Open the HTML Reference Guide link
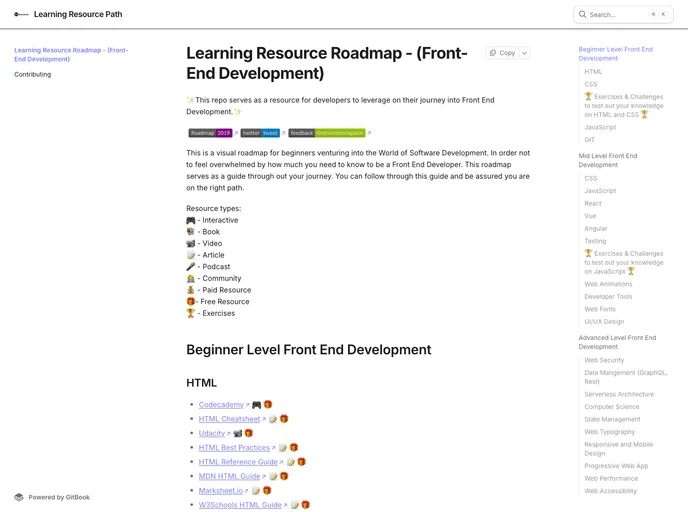The width and height of the screenshot is (688, 512). click(x=238, y=462)
